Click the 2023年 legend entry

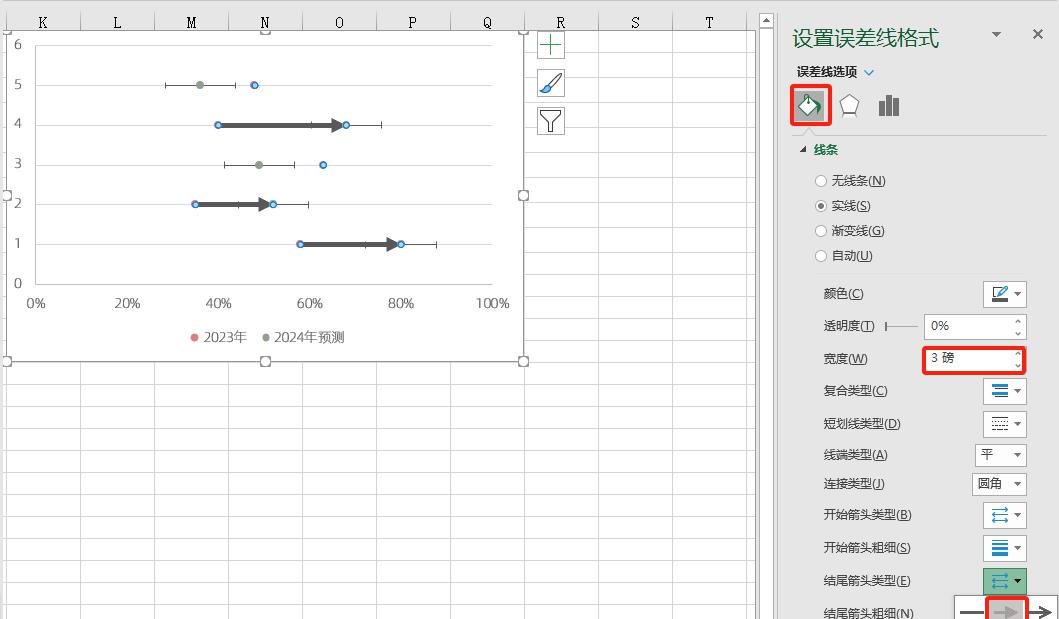click(x=218, y=337)
